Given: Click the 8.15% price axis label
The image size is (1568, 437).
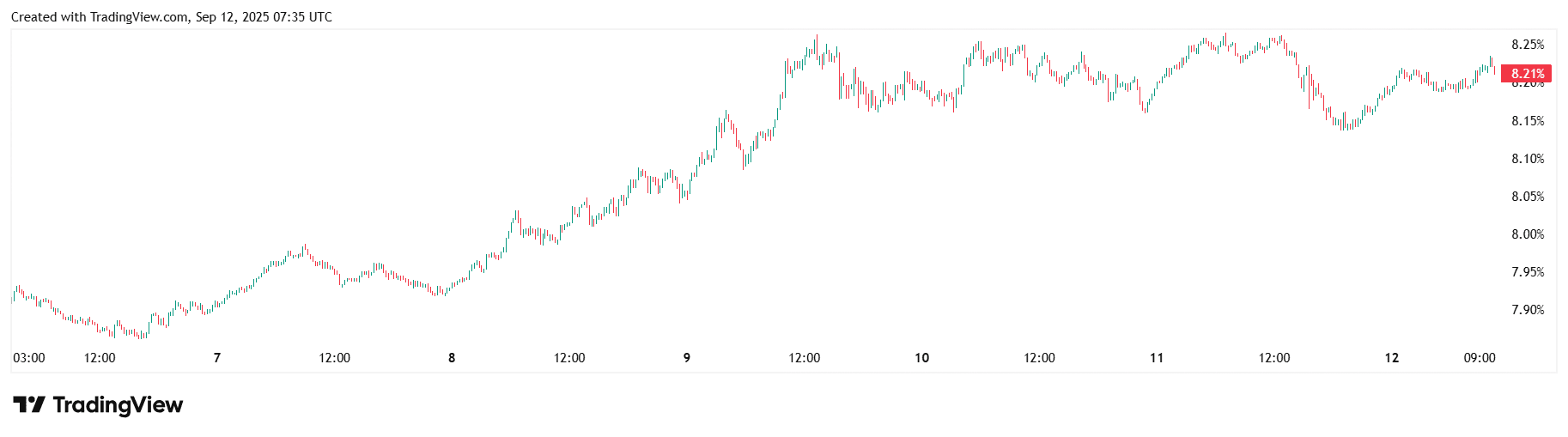Looking at the screenshot, I should click(1528, 121).
